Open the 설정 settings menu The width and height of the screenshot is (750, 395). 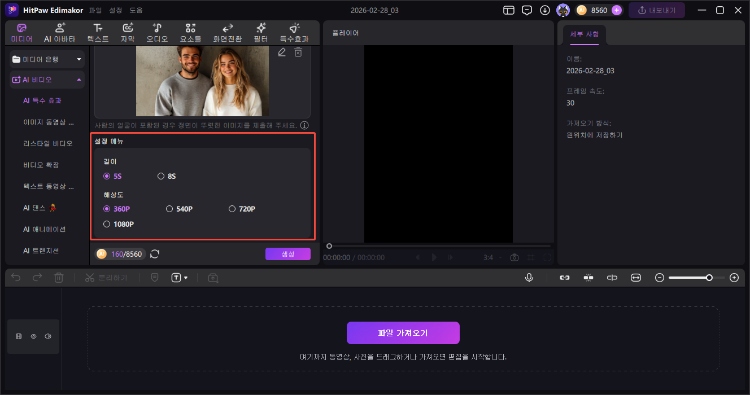[x=115, y=10]
